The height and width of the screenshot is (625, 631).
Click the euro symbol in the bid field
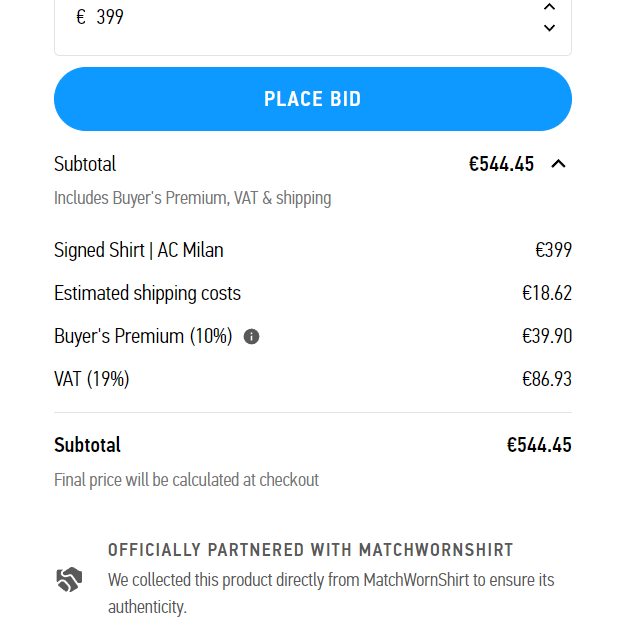[x=81, y=17]
